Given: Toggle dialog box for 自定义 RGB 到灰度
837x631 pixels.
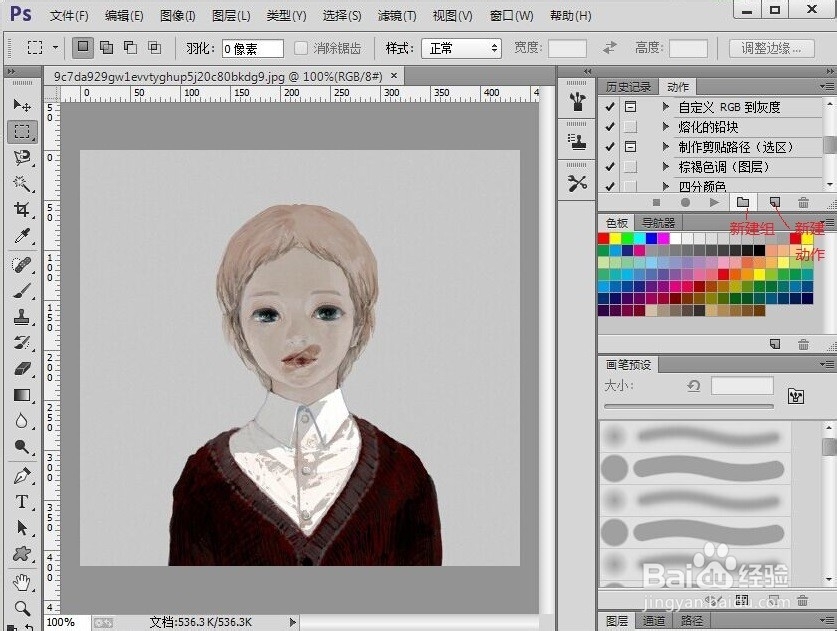Looking at the screenshot, I should (x=630, y=107).
